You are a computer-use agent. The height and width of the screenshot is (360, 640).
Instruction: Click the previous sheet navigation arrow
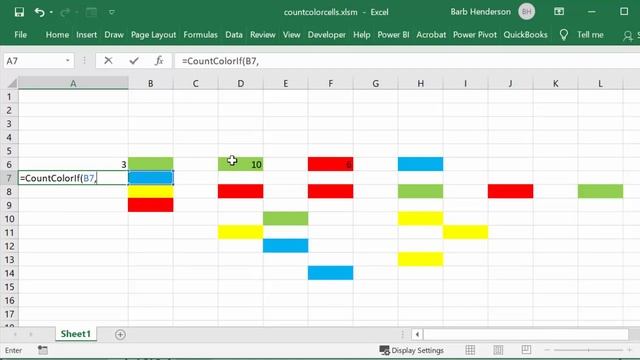coord(15,334)
